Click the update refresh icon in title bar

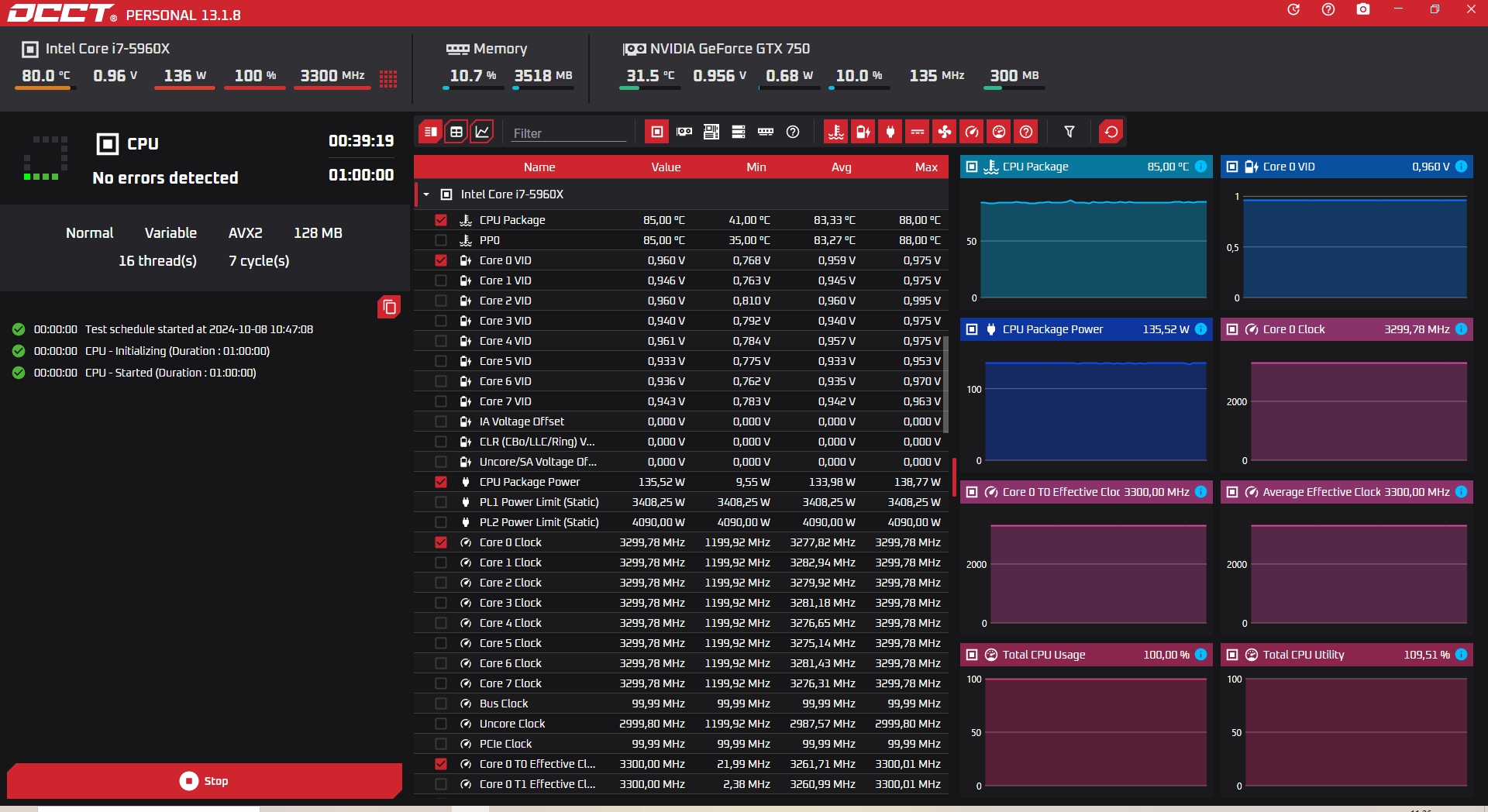(x=1293, y=9)
